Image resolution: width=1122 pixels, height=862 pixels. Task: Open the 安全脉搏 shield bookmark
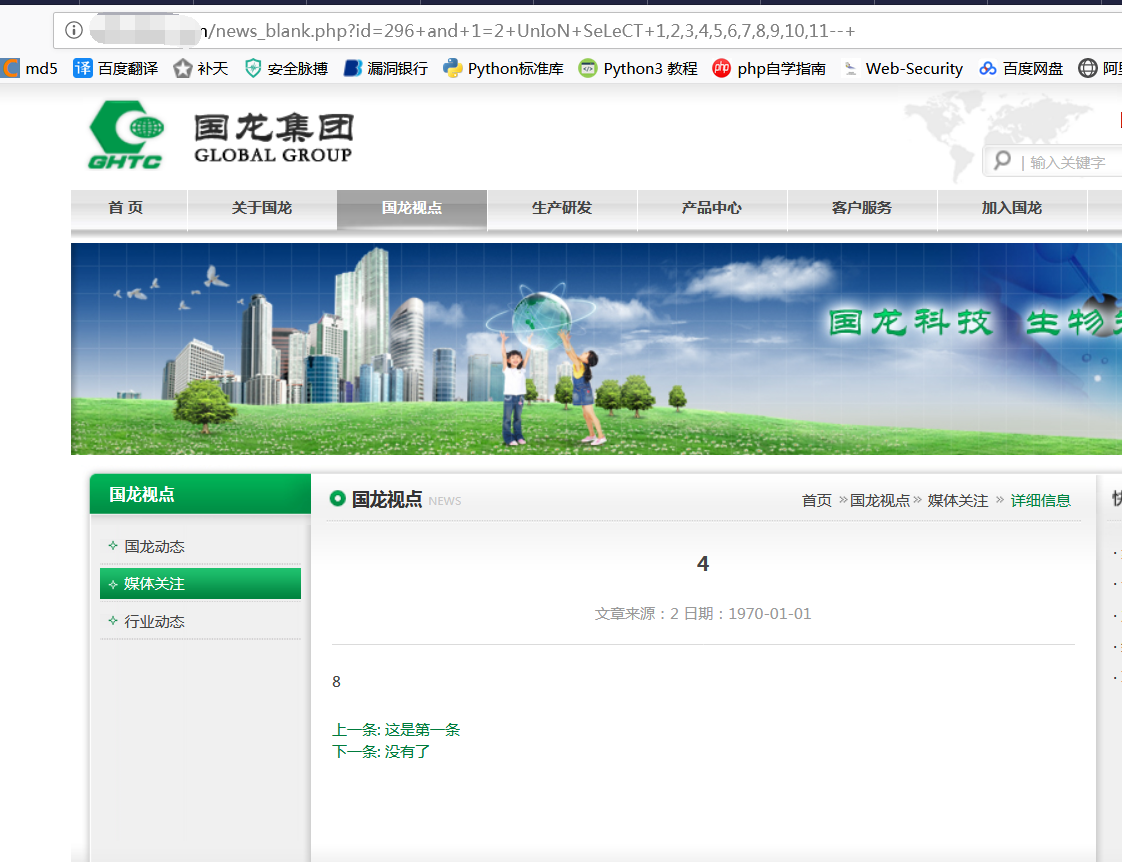point(286,69)
